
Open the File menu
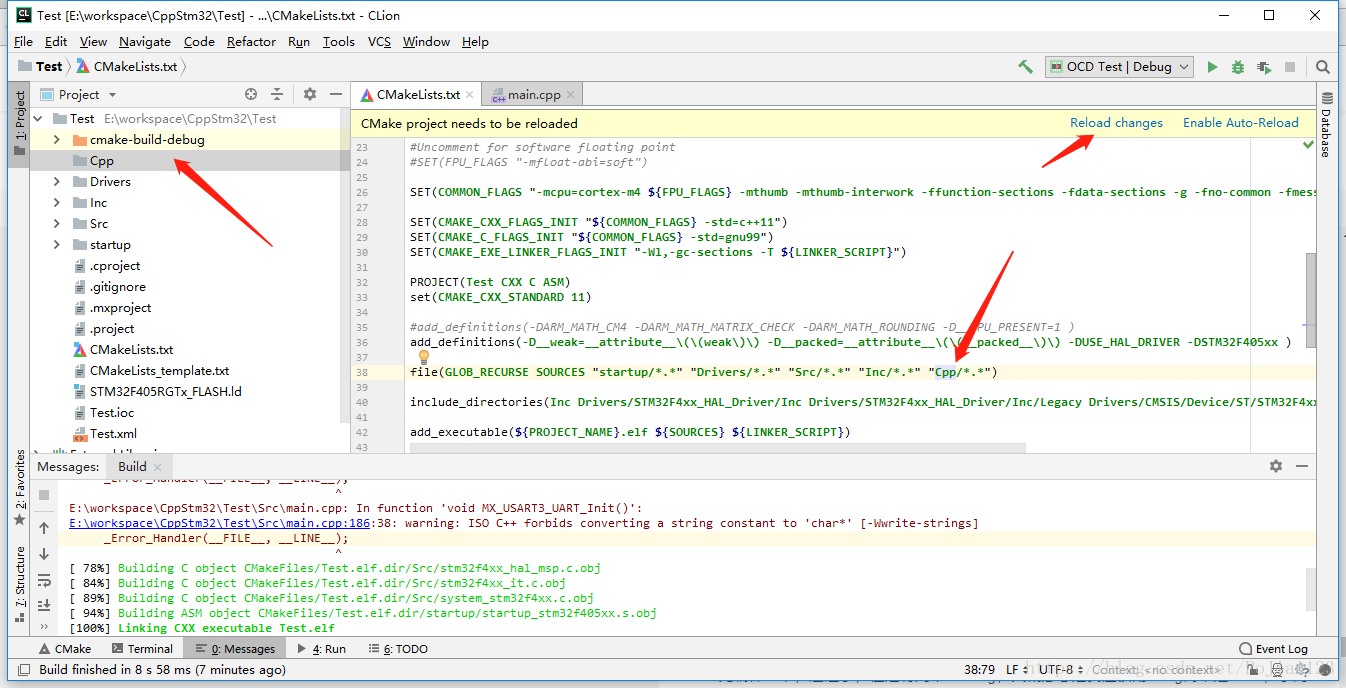(x=23, y=41)
